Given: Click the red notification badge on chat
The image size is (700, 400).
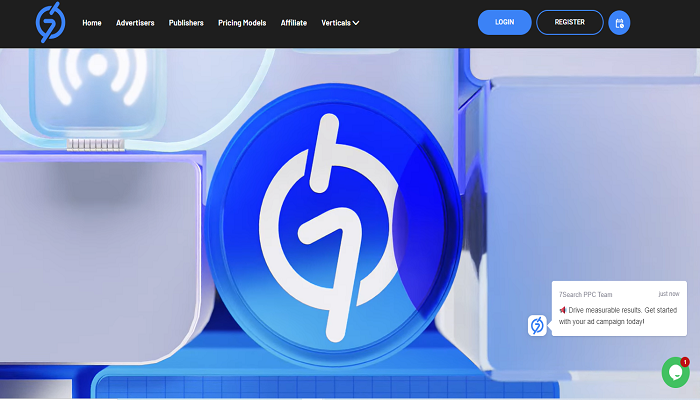Looking at the screenshot, I should (684, 362).
